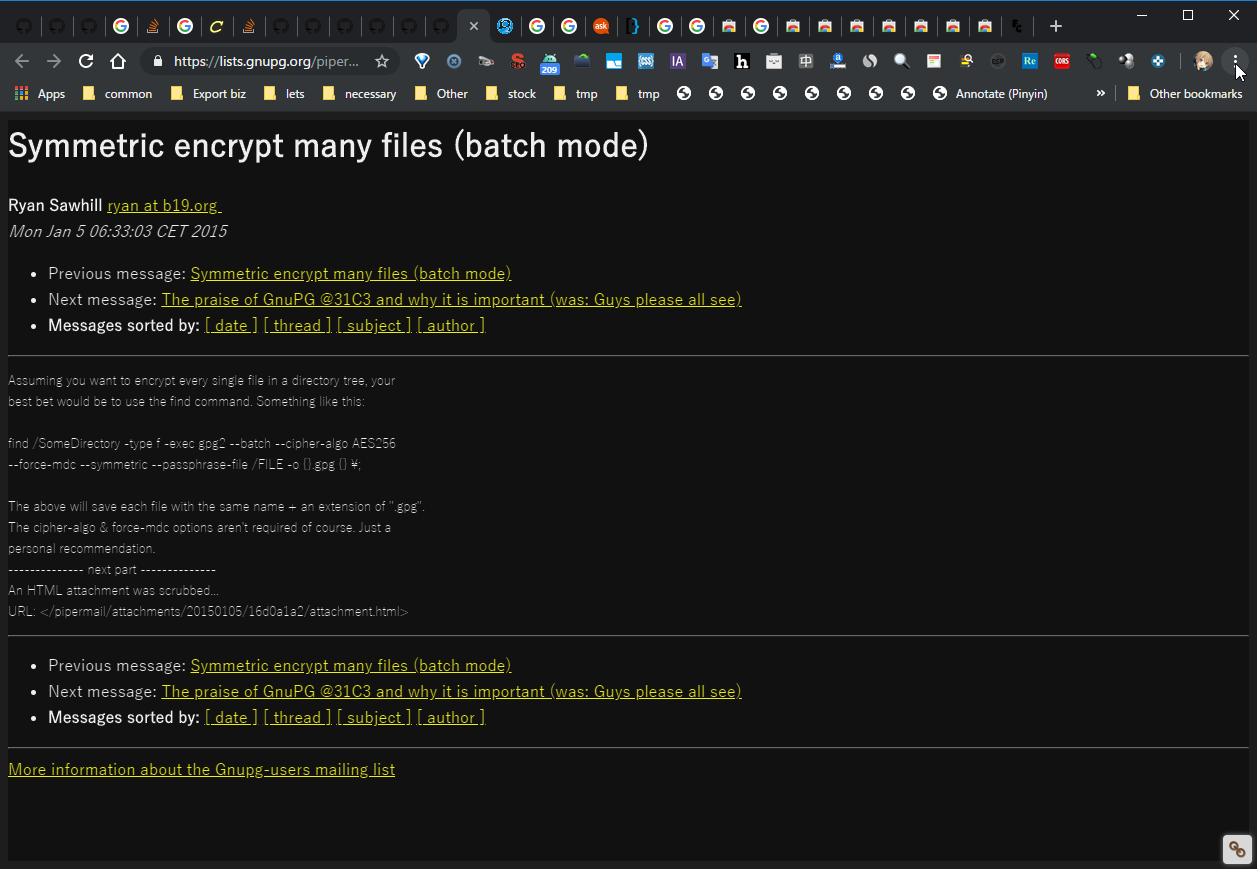
Task: Open the Chrome three-dot menu
Action: coord(1236,61)
